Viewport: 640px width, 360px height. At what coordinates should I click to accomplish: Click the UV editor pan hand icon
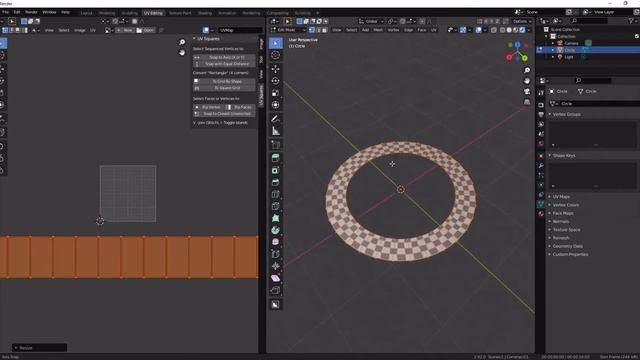[x=182, y=52]
